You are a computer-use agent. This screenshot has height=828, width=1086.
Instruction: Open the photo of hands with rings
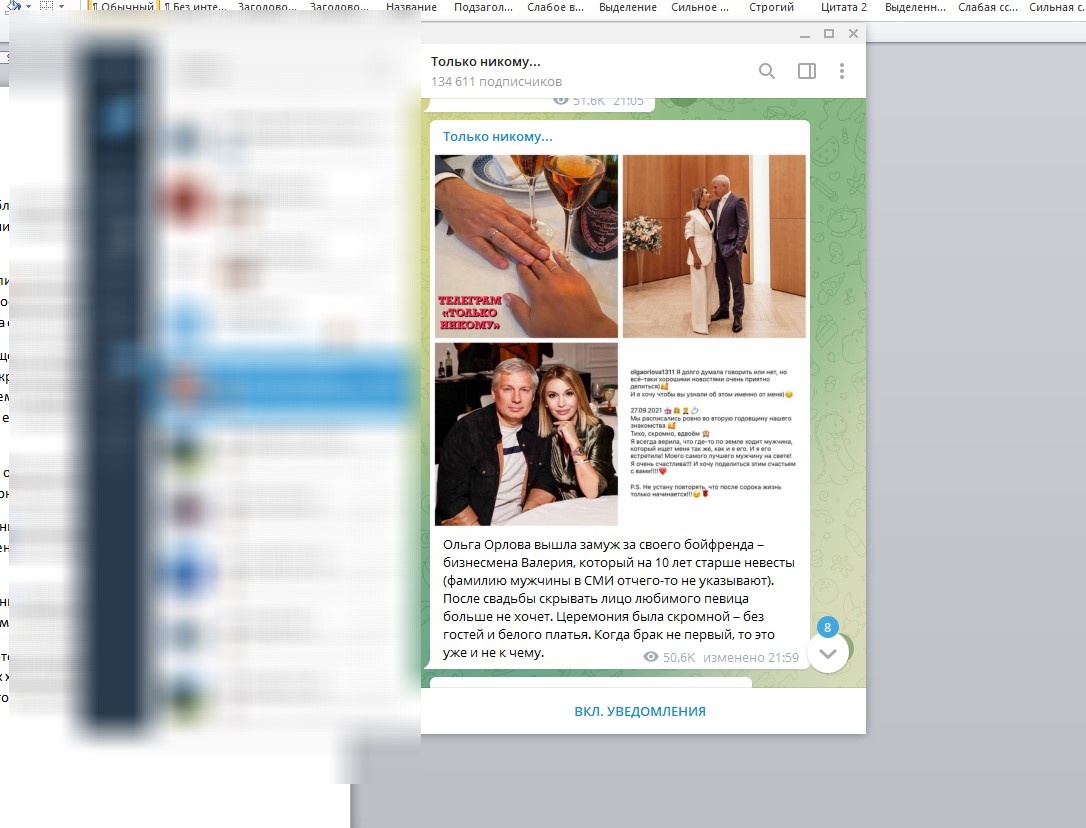pos(526,246)
